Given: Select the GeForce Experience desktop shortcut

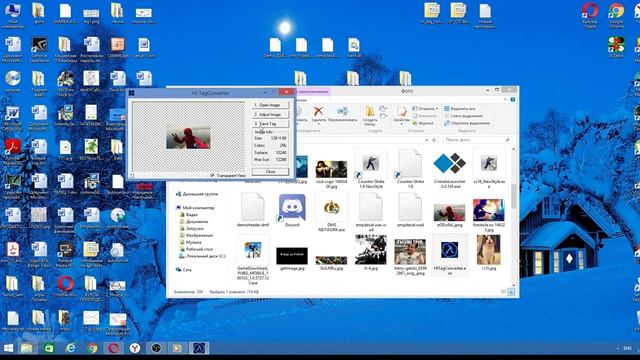Looking at the screenshot, I should click(39, 50).
